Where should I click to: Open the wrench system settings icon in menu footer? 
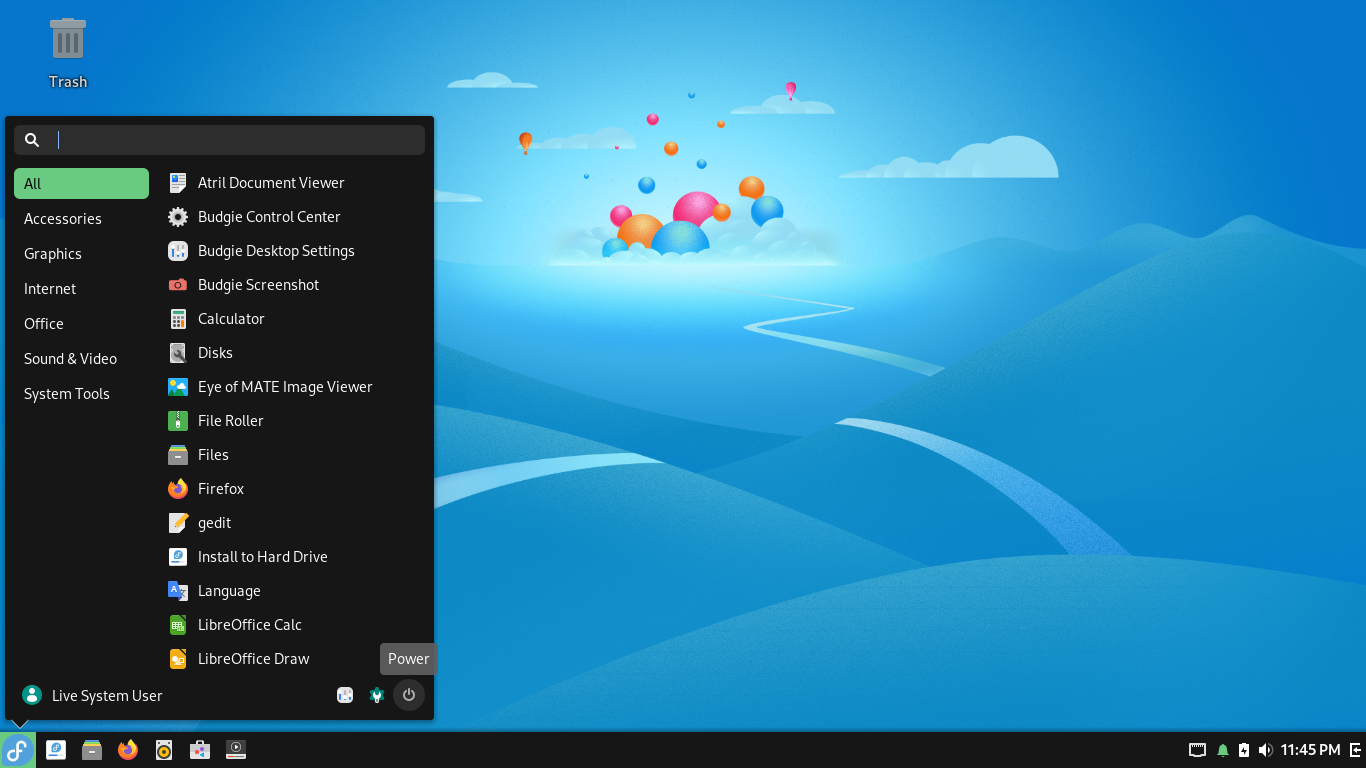pos(377,695)
